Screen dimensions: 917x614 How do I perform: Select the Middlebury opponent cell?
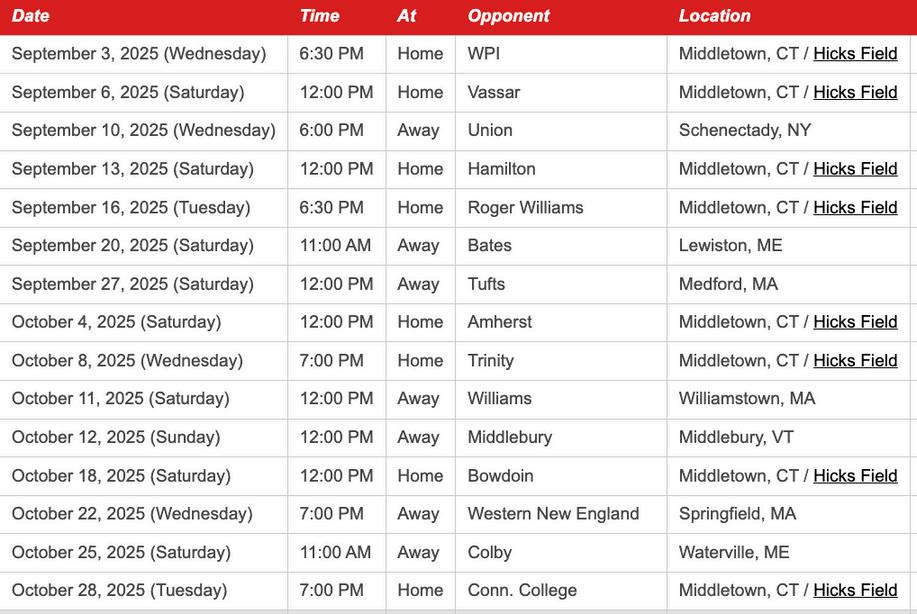coord(561,437)
